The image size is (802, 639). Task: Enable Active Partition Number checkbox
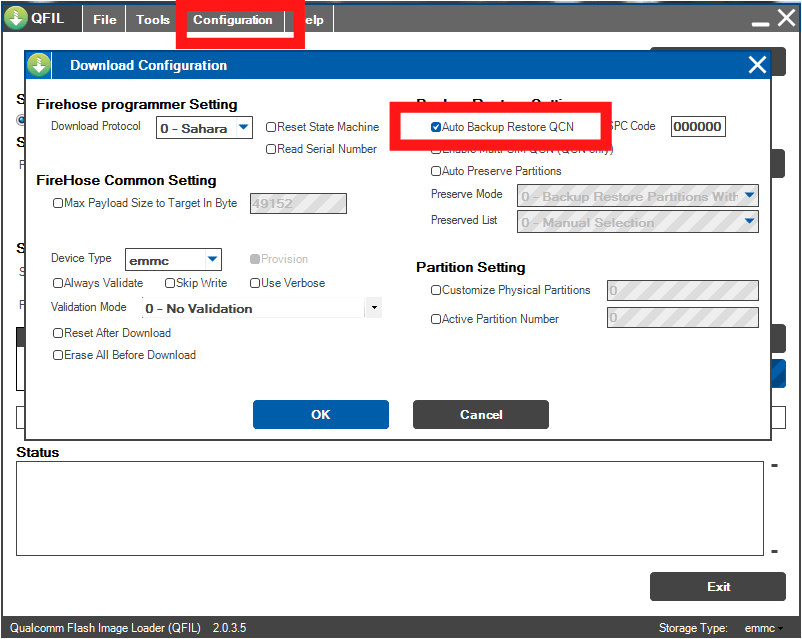coord(436,319)
